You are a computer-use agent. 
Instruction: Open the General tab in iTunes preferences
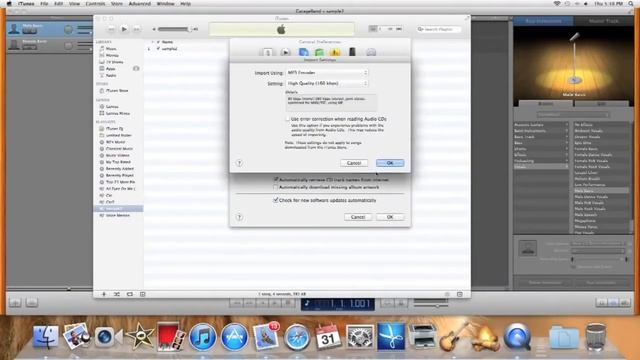pos(268,52)
